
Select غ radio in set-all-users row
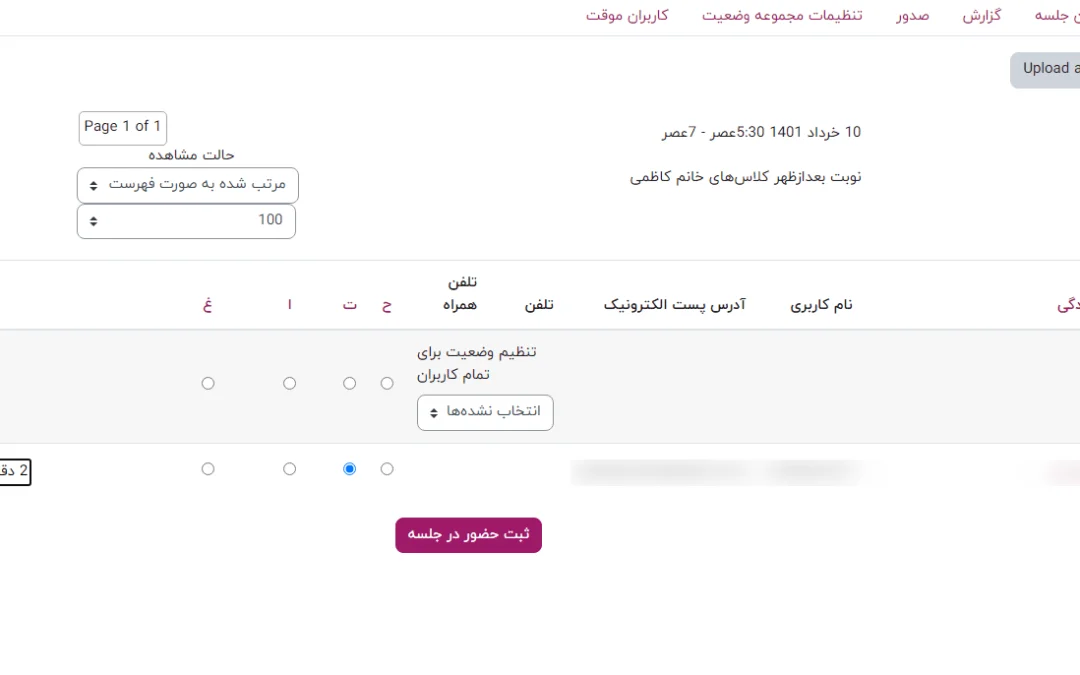pos(208,383)
